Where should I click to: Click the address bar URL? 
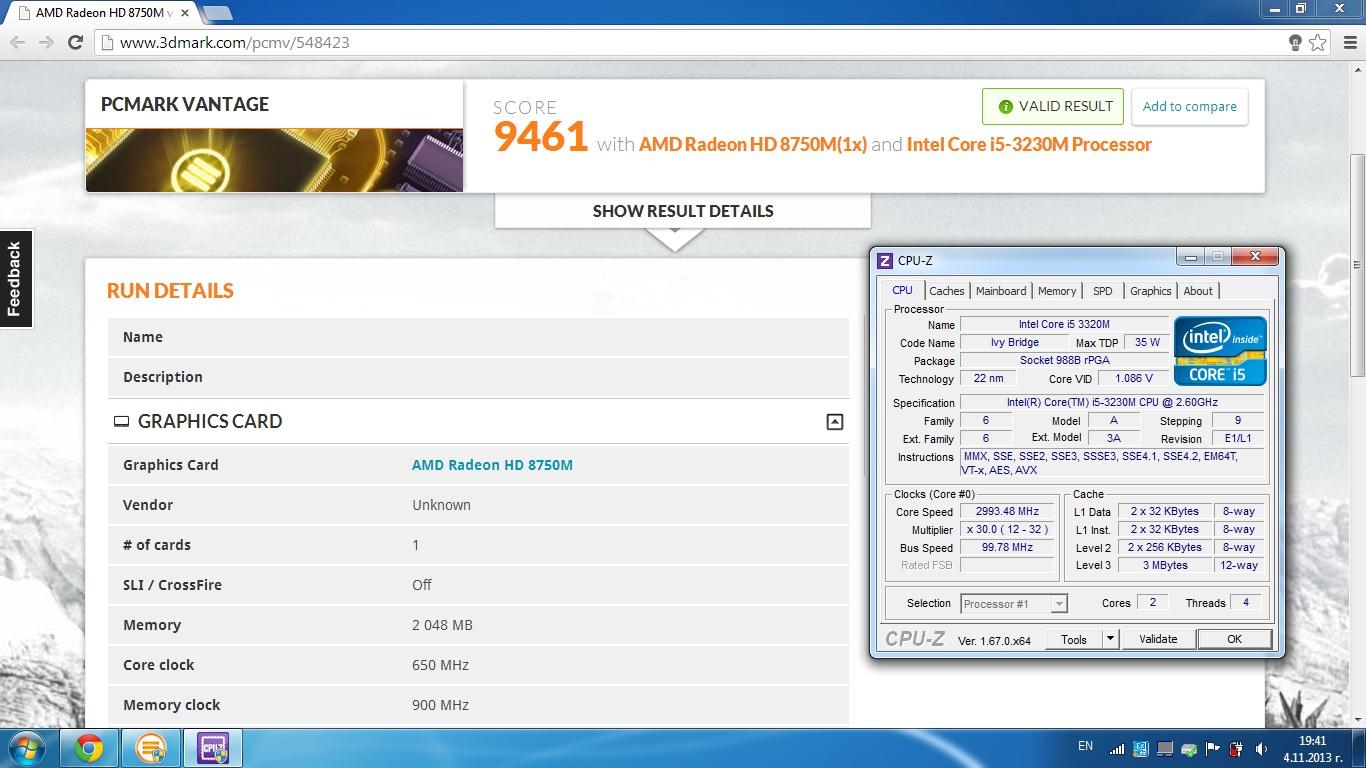234,42
